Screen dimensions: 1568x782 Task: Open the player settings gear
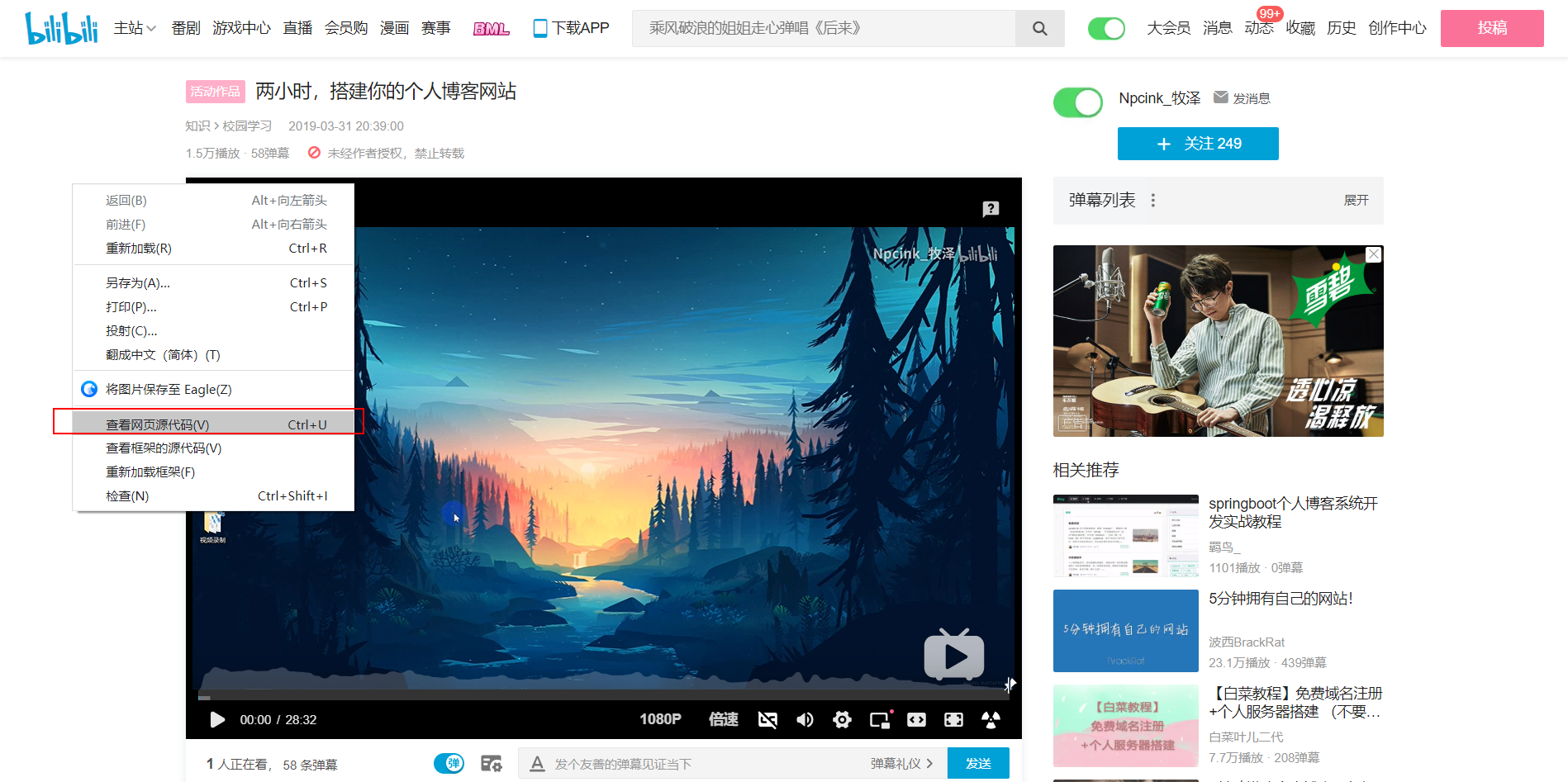(x=842, y=720)
